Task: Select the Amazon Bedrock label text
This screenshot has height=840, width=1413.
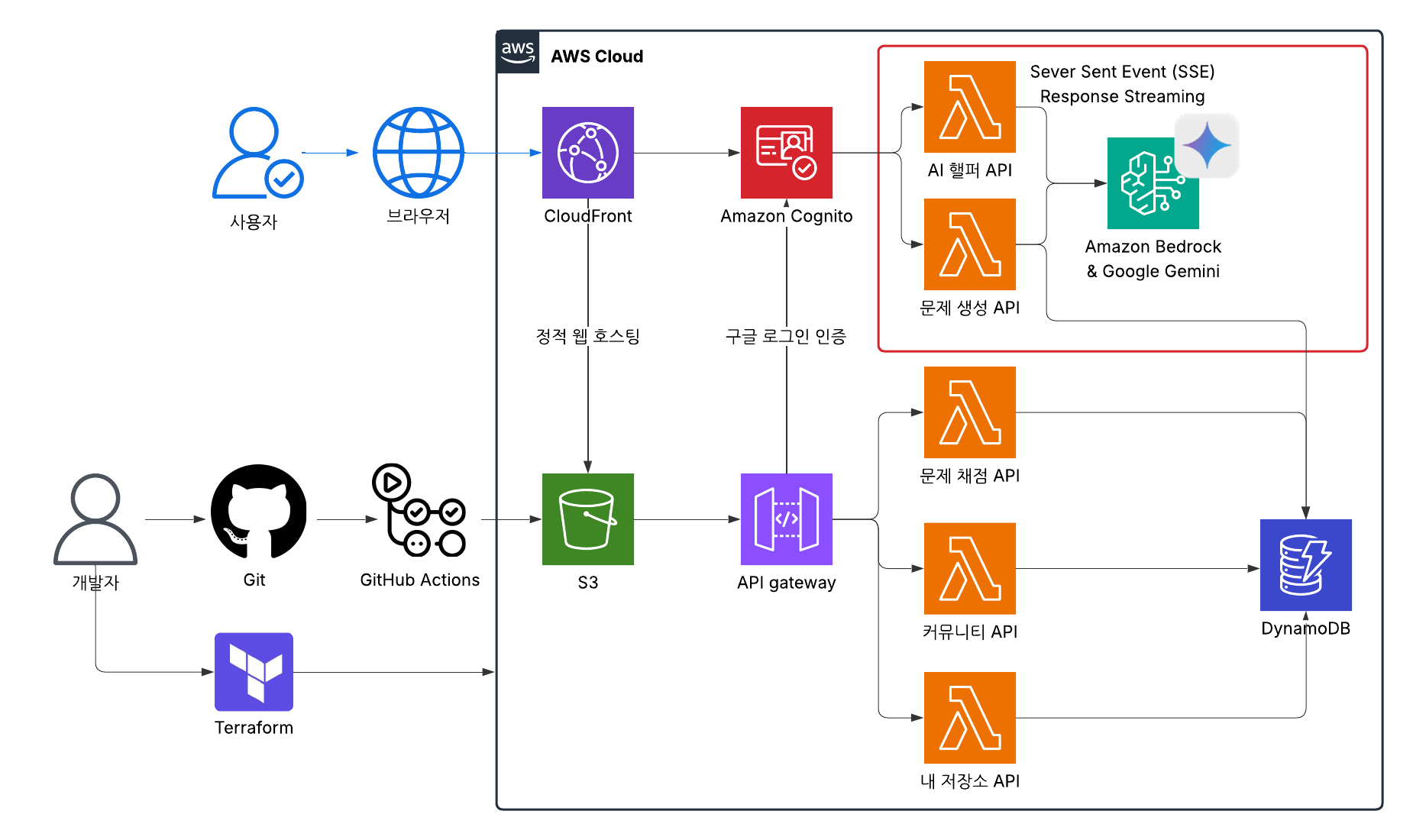Action: [1153, 247]
